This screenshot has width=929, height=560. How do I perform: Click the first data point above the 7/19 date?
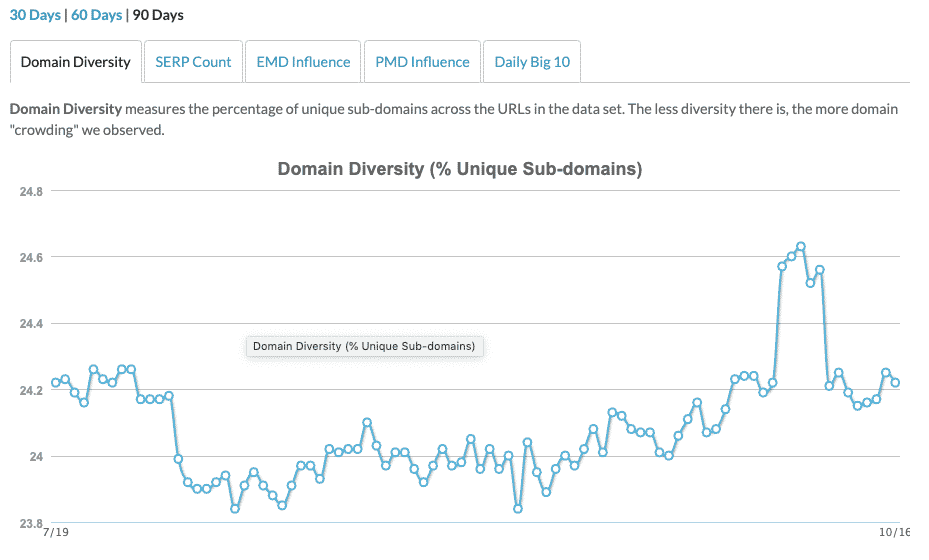point(56,382)
